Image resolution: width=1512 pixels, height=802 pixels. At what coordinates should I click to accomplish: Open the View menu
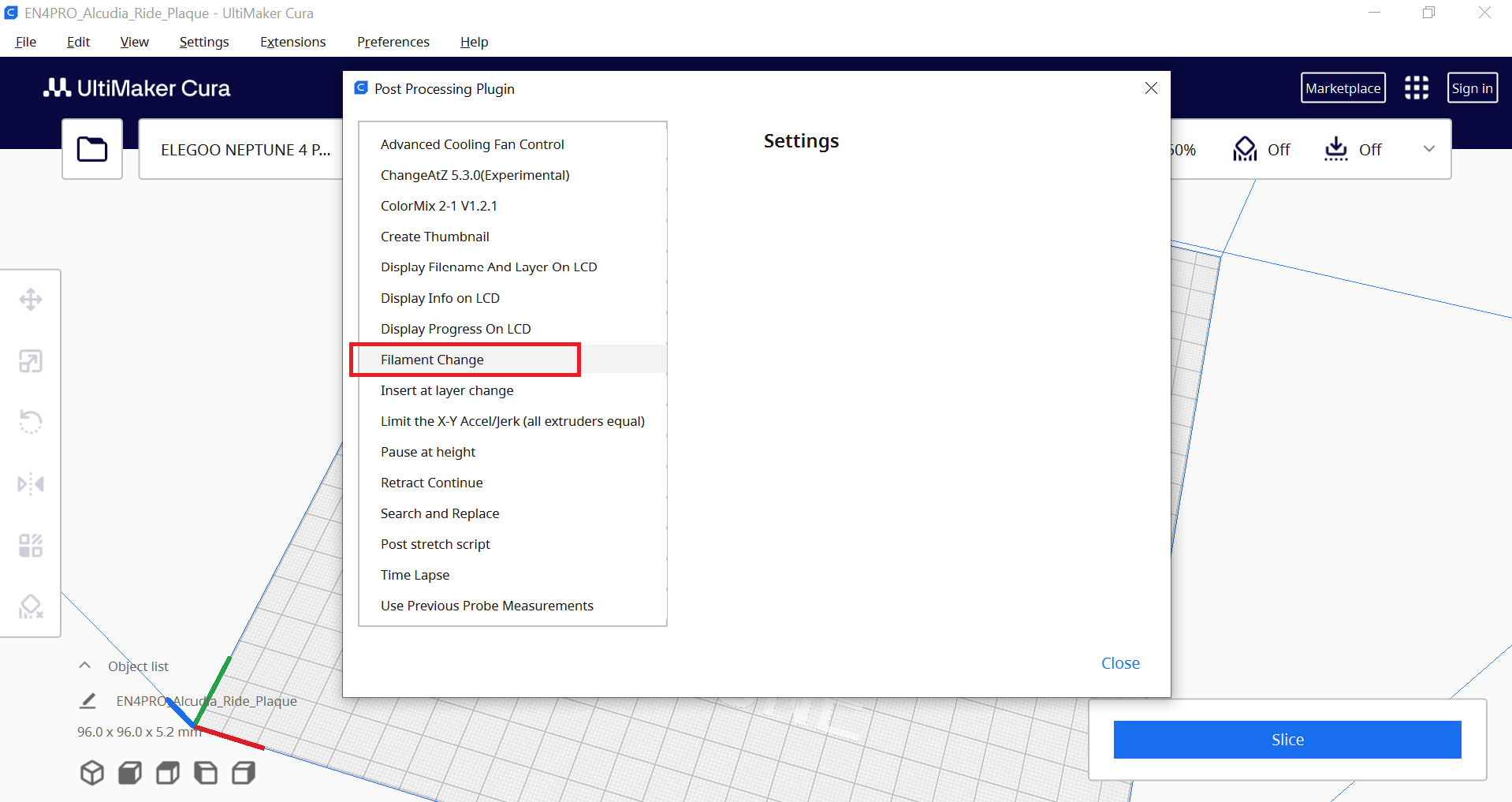[x=134, y=42]
